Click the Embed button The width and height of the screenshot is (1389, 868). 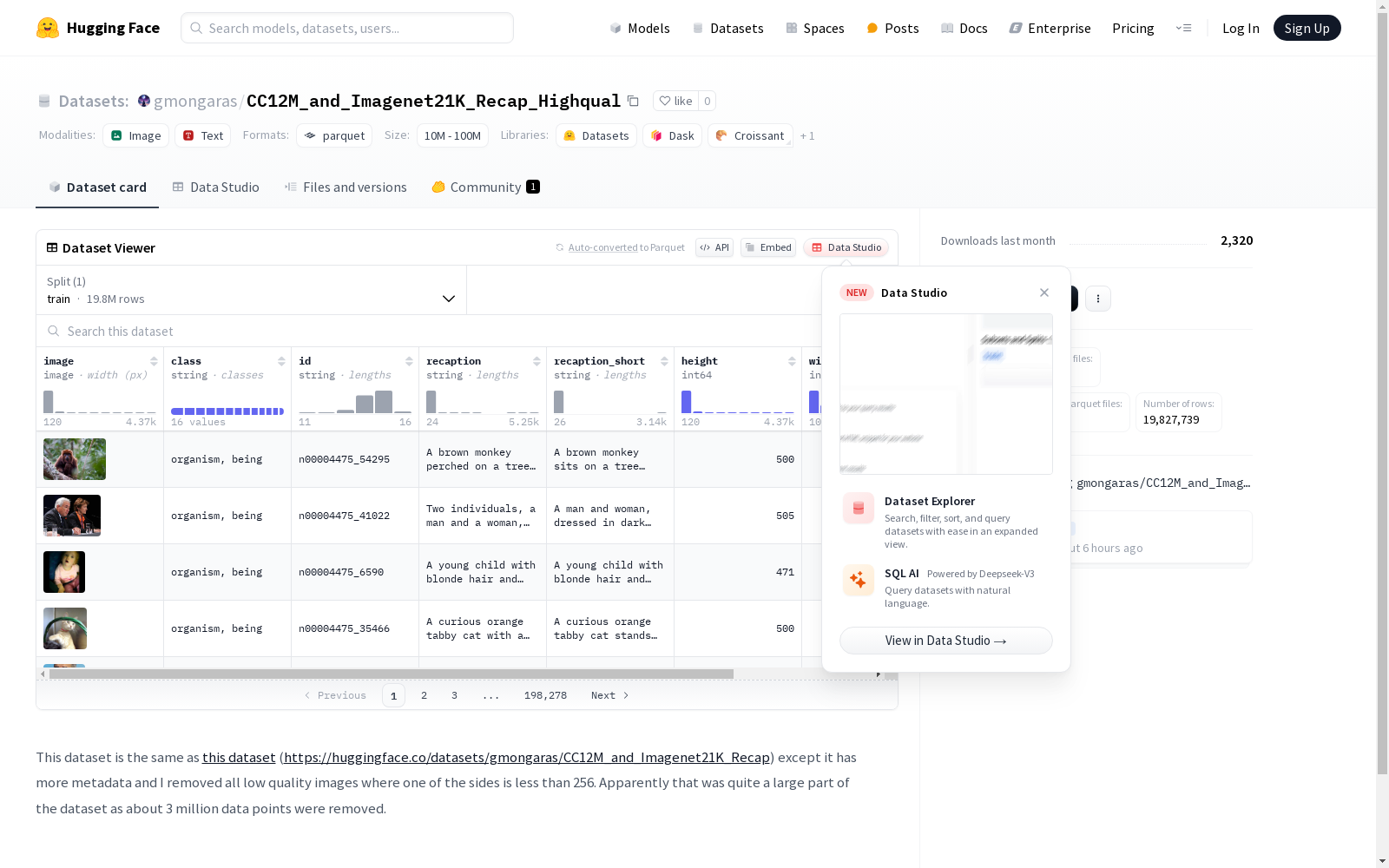[768, 247]
